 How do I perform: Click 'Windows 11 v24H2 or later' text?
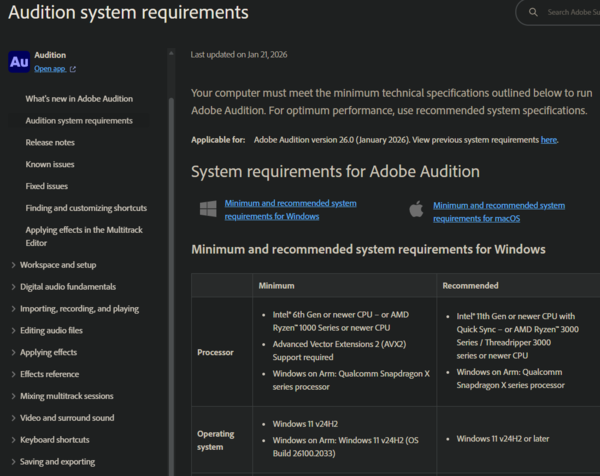tap(502, 439)
